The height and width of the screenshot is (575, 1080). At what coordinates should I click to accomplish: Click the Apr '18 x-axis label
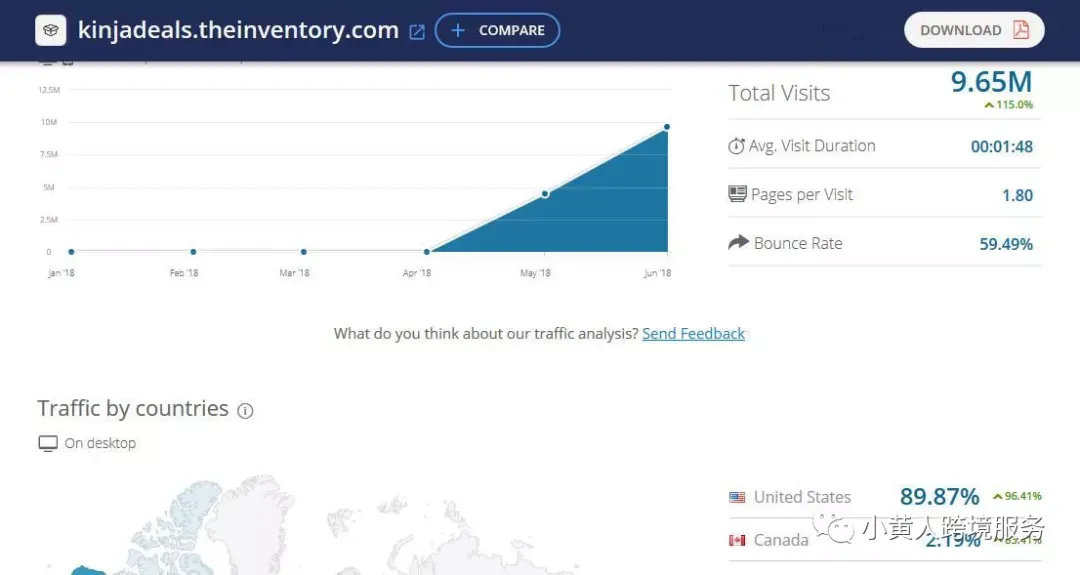(417, 273)
